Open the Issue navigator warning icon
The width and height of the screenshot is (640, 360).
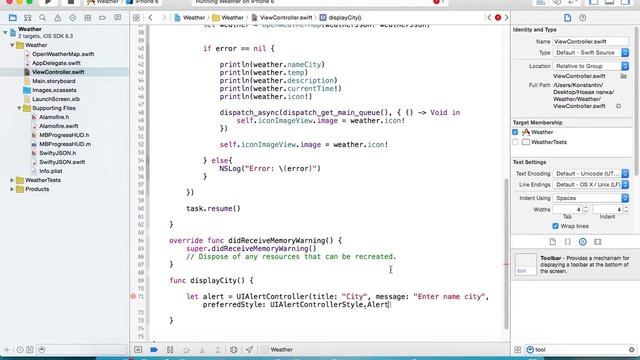[x=58, y=18]
